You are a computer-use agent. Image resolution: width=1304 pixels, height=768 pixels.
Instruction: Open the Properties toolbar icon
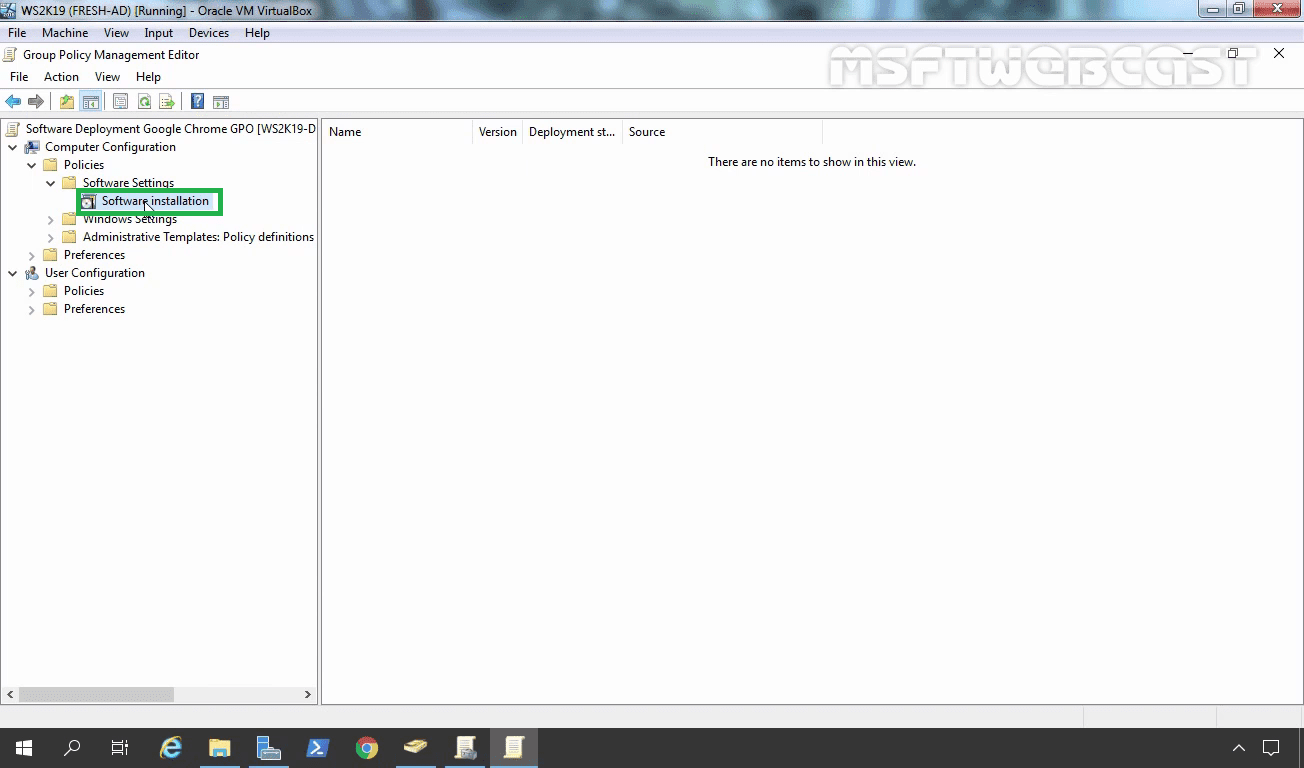pos(120,102)
